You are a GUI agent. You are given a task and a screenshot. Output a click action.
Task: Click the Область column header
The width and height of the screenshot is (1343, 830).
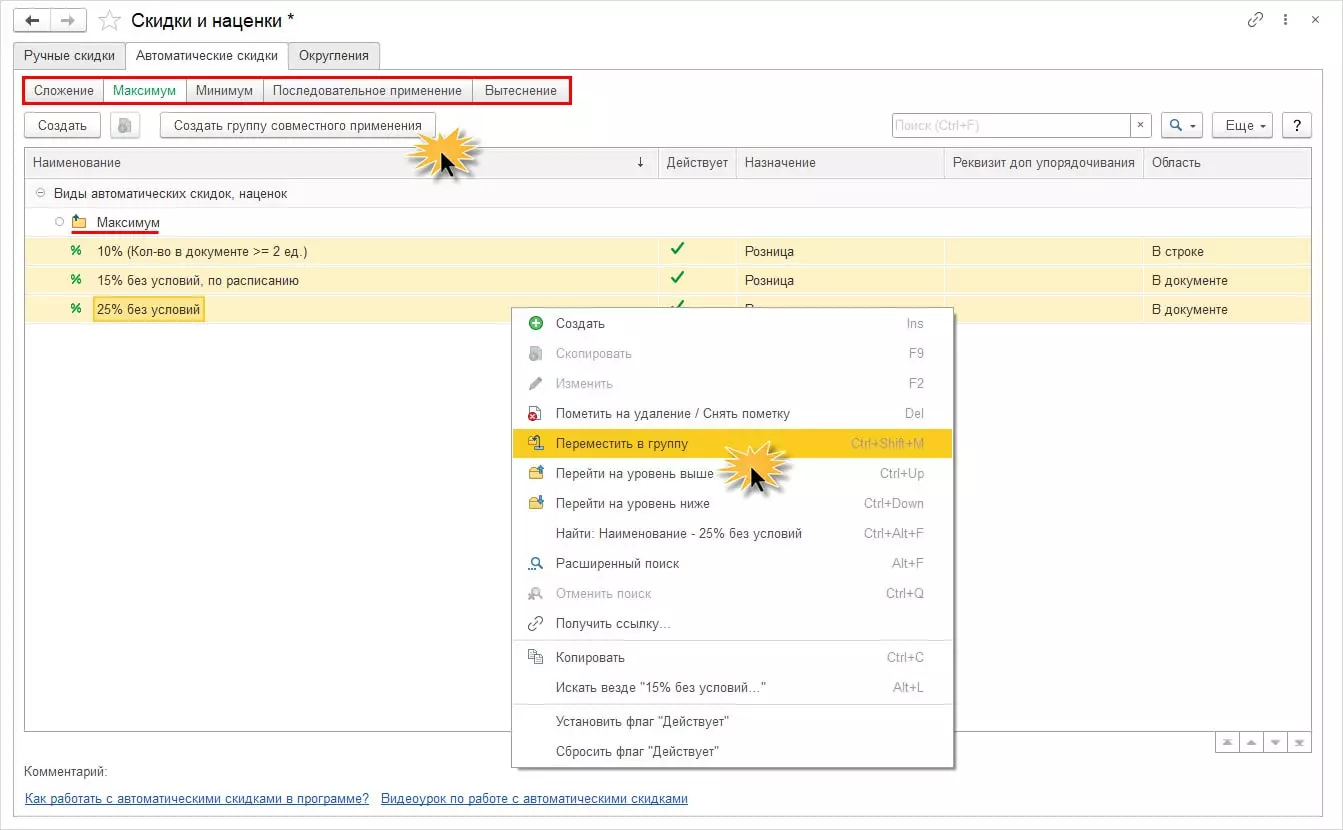(x=1227, y=162)
